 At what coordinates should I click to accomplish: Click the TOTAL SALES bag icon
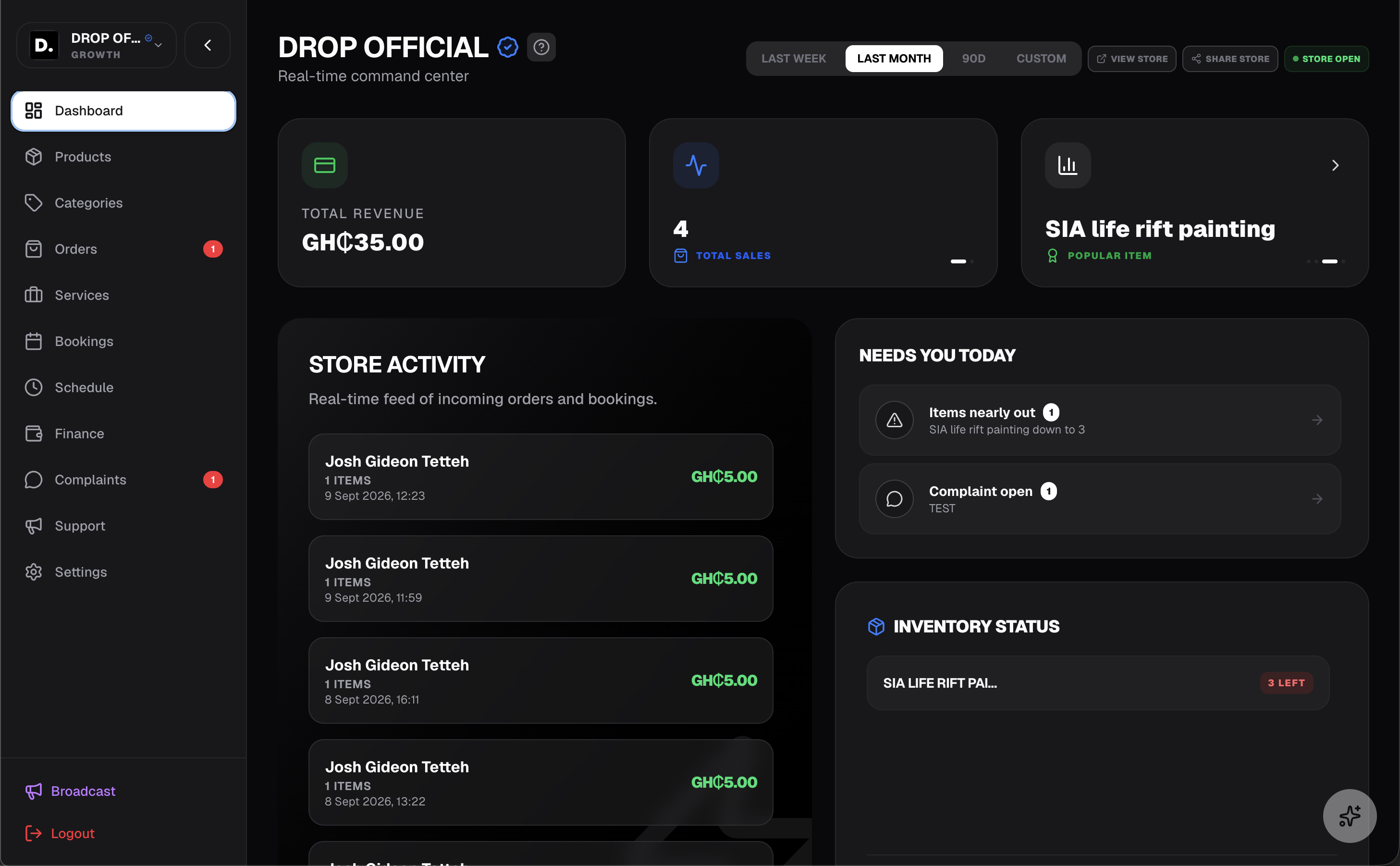[x=681, y=256]
